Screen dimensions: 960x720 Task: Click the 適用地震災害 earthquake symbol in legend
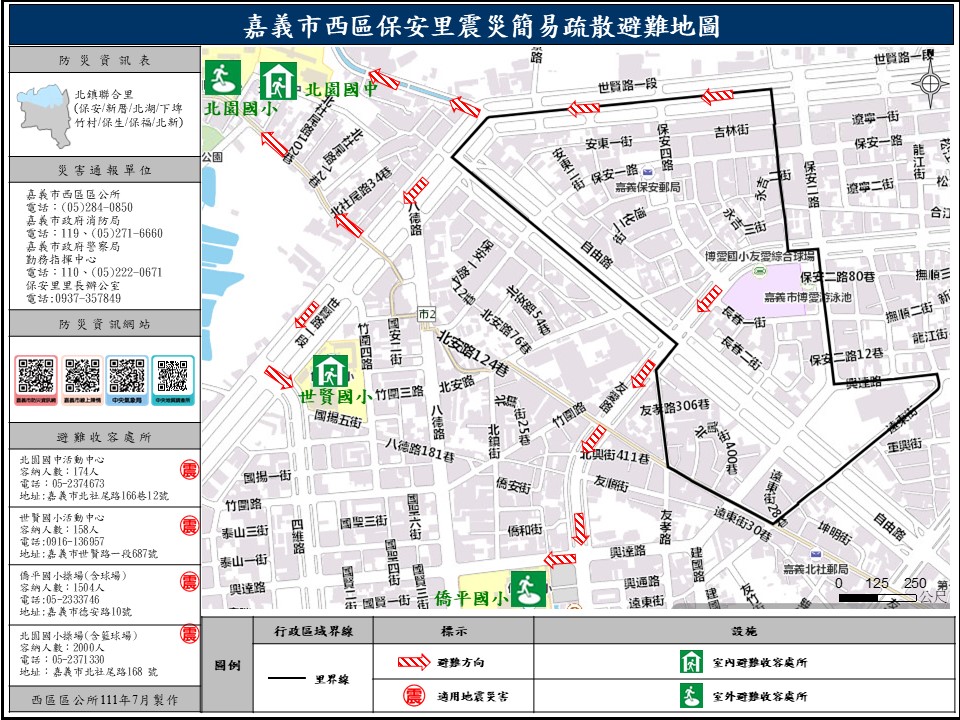(410, 696)
